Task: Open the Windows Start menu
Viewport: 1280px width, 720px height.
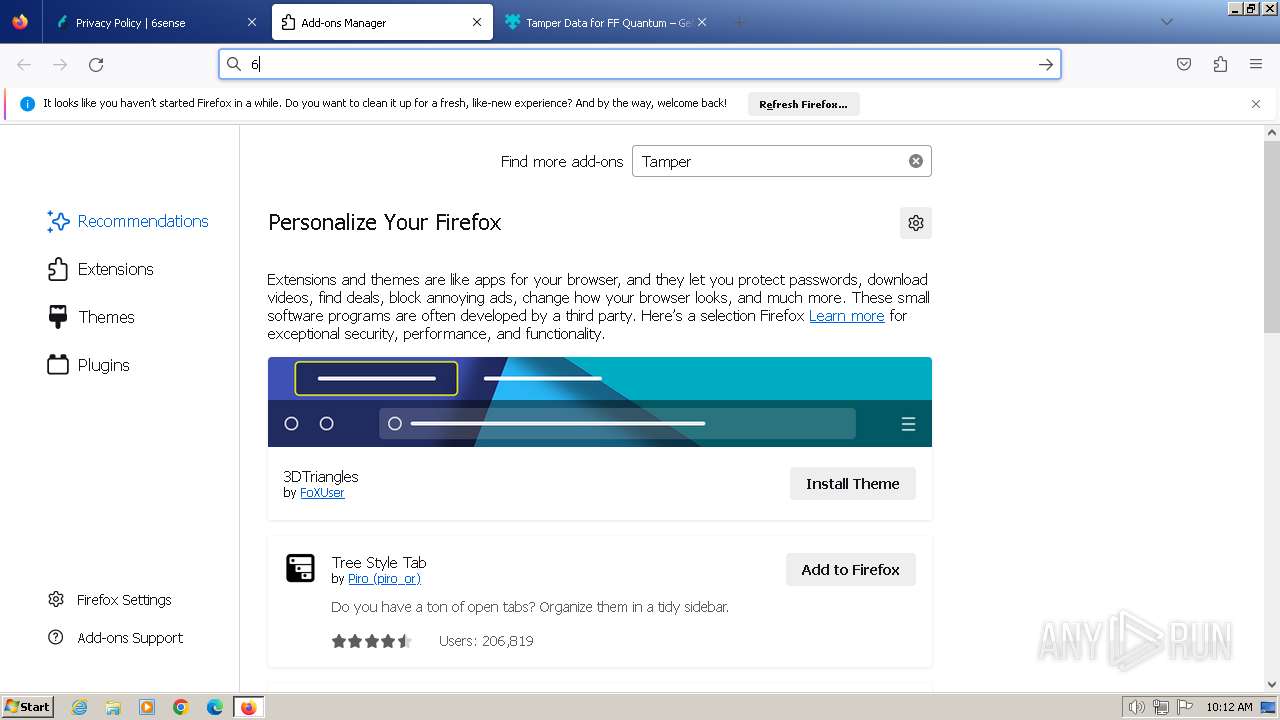Action: point(27,706)
